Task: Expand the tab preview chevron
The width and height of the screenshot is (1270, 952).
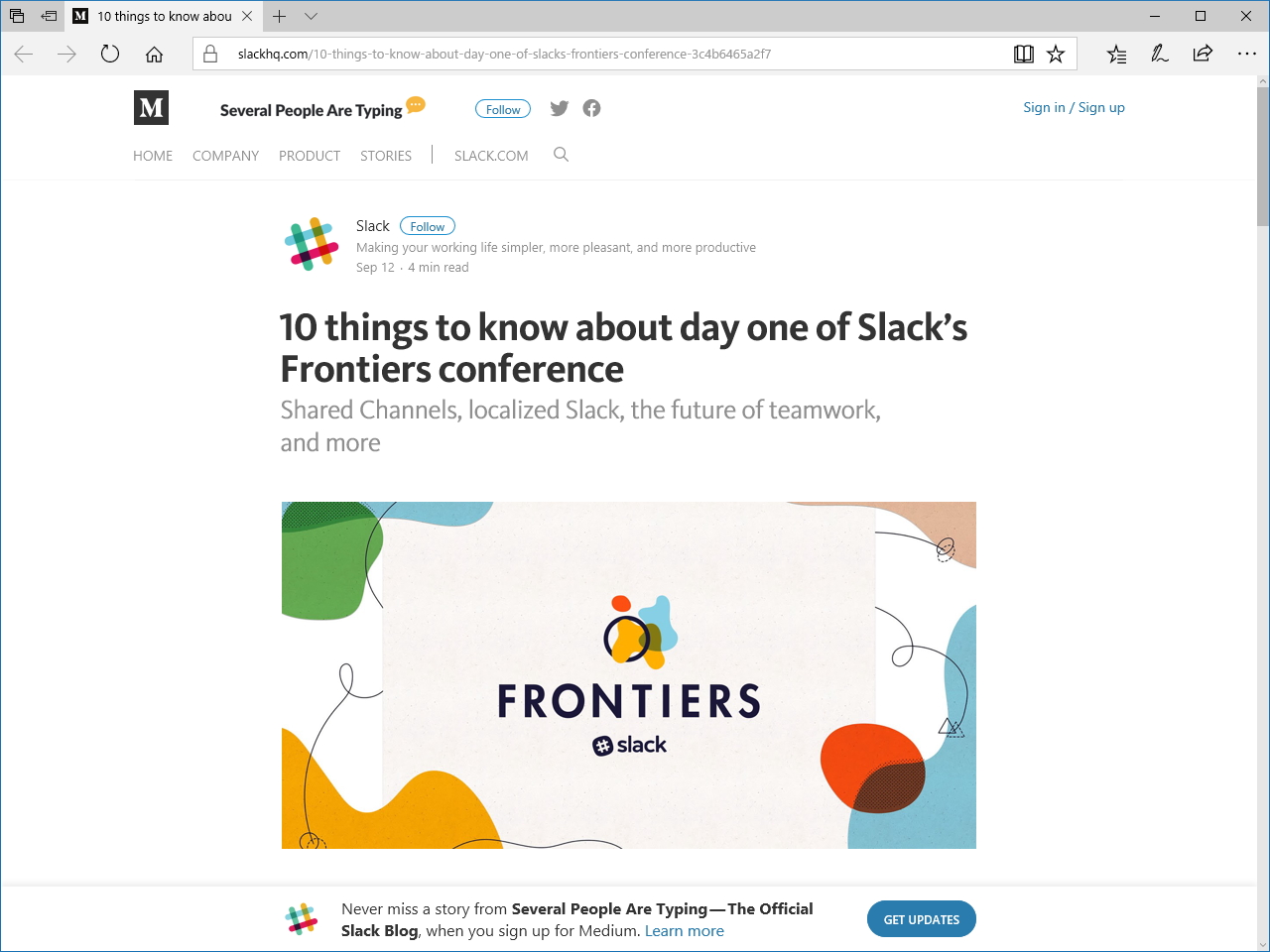Action: pos(311,16)
